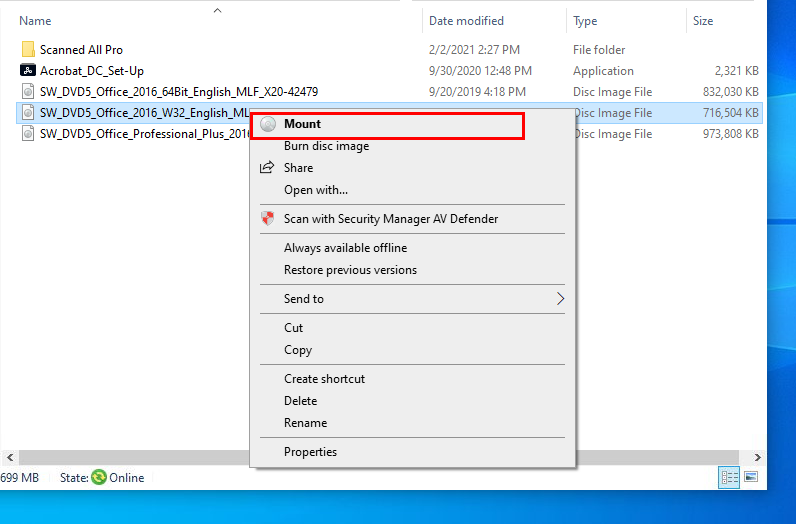The image size is (796, 524).
Task: Click the horizontal scrollbar left arrow
Action: coord(10,457)
